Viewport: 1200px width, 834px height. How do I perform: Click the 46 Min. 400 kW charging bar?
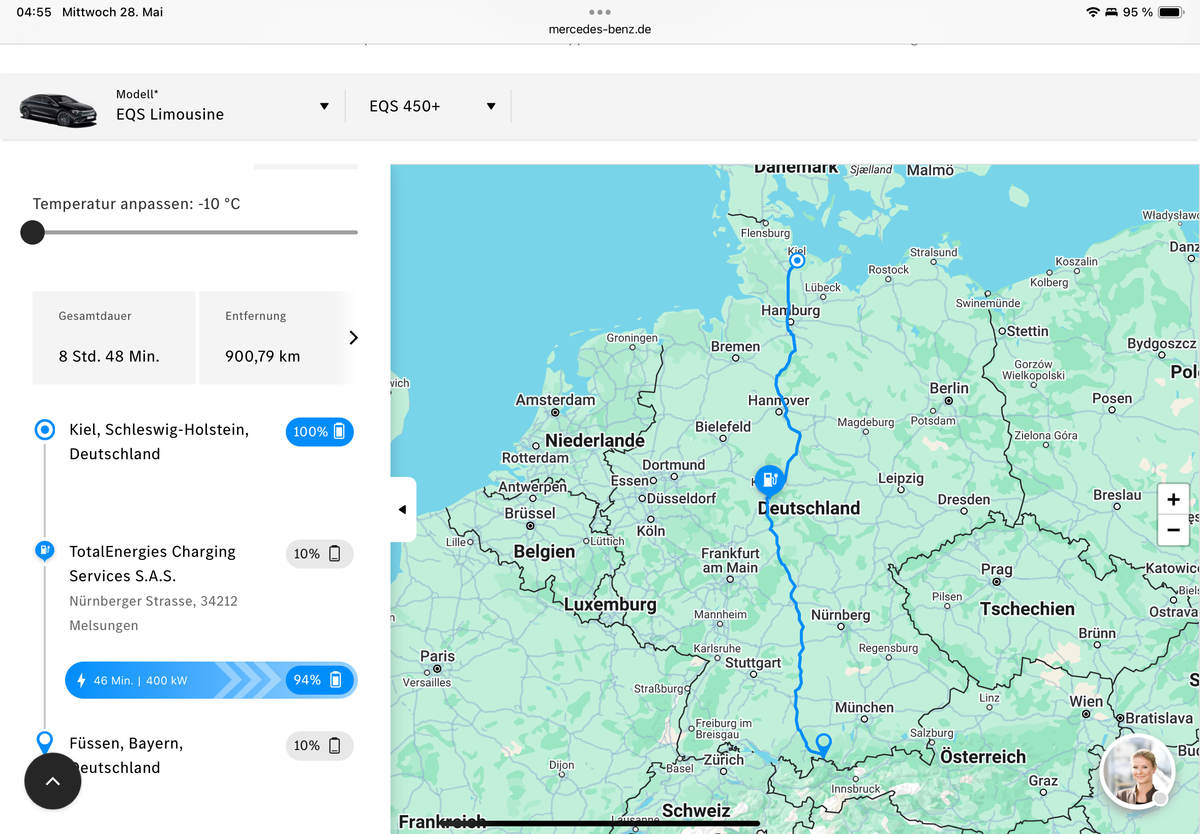click(211, 680)
